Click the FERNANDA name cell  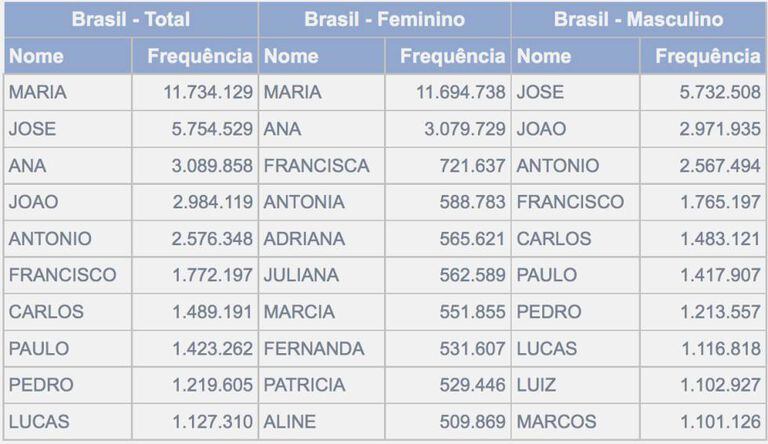[x=313, y=349]
